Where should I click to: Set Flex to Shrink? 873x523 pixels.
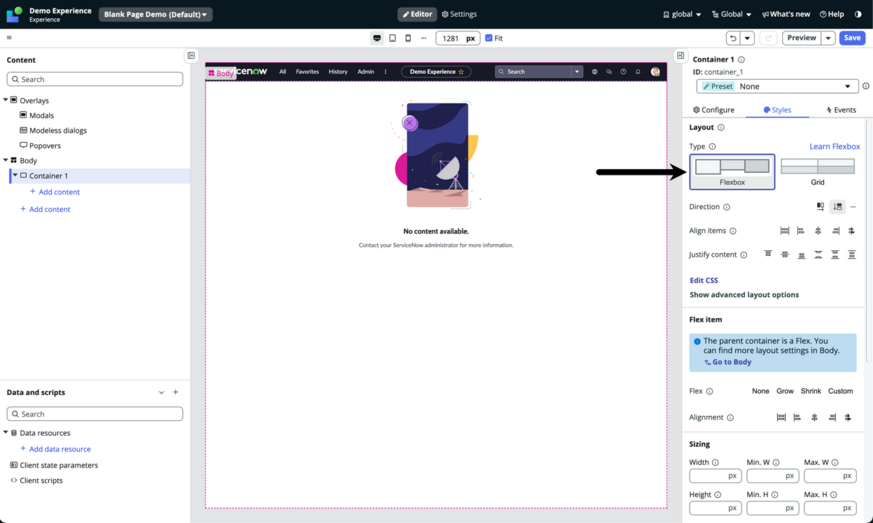point(811,391)
